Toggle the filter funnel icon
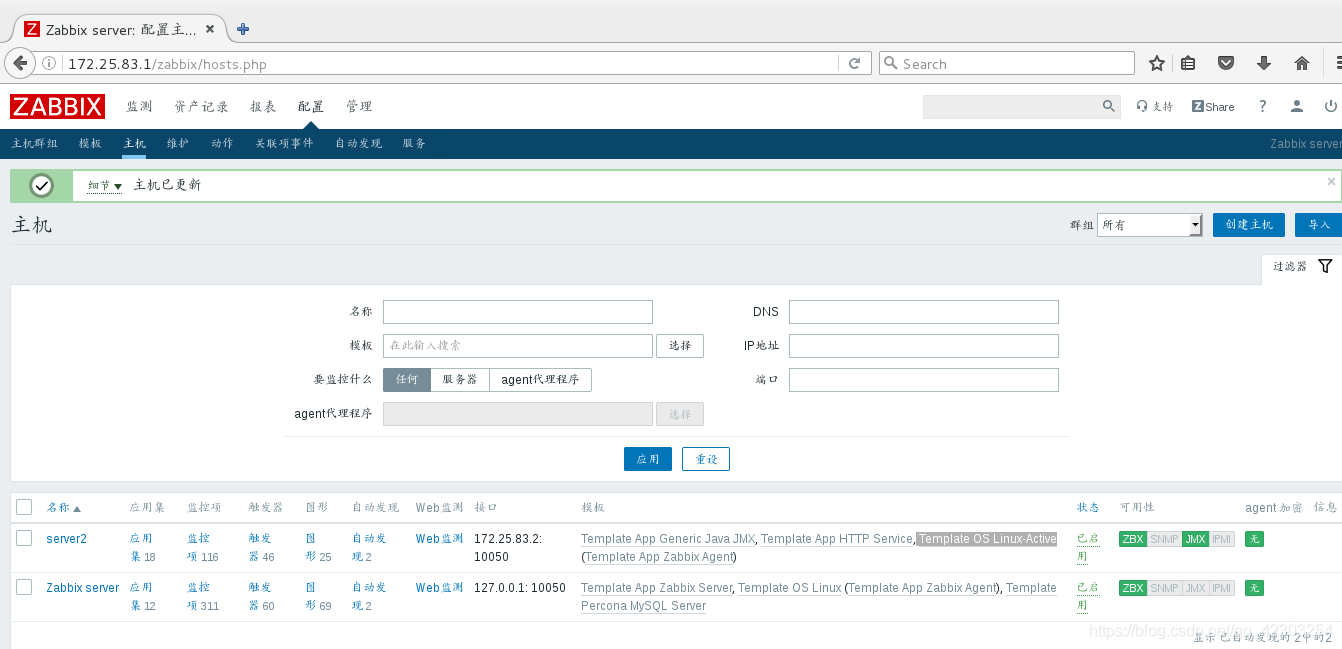The width and height of the screenshot is (1342, 649). point(1325,266)
